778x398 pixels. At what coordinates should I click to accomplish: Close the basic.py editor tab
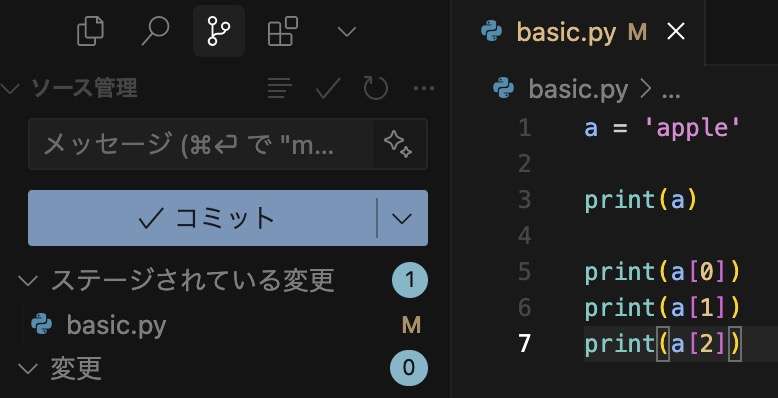(x=676, y=32)
